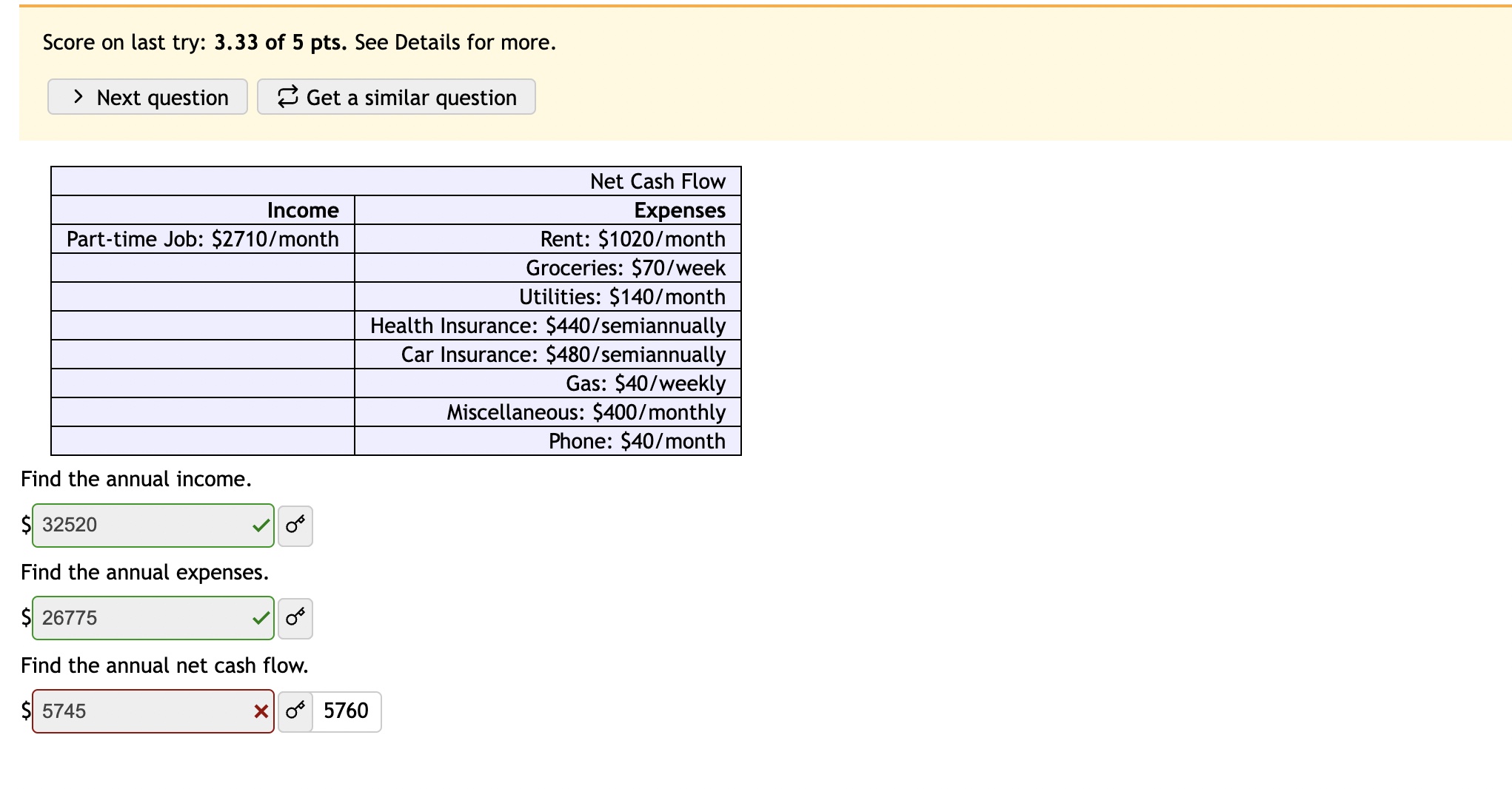Click the Utilities: $140/month cell
Viewport: 1512px width, 789px height.
pos(548,297)
